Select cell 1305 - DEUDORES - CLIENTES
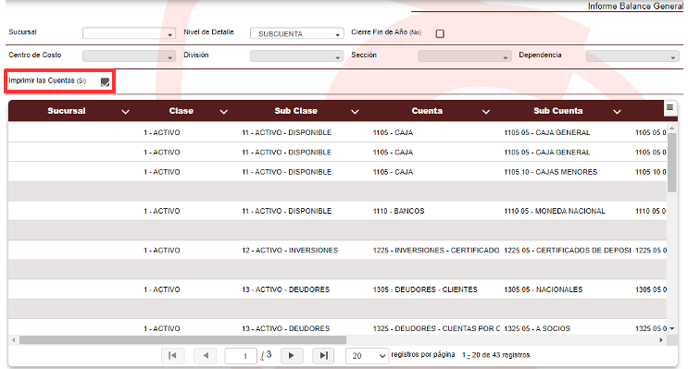 pyautogui.click(x=425, y=290)
